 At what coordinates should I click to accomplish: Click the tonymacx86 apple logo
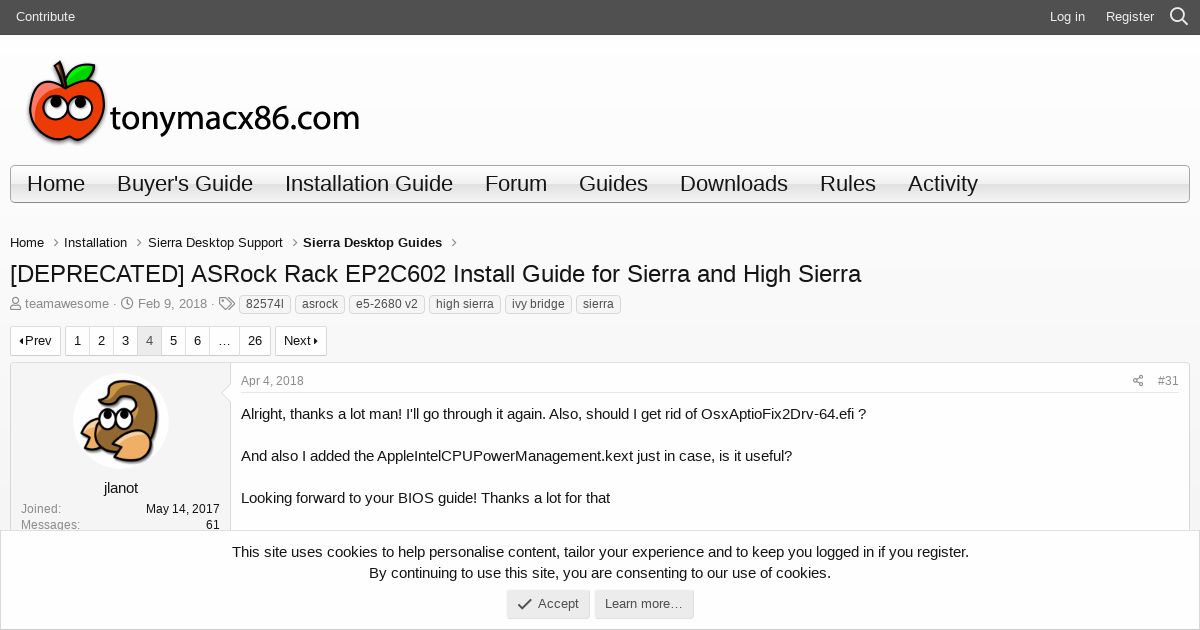tap(193, 102)
